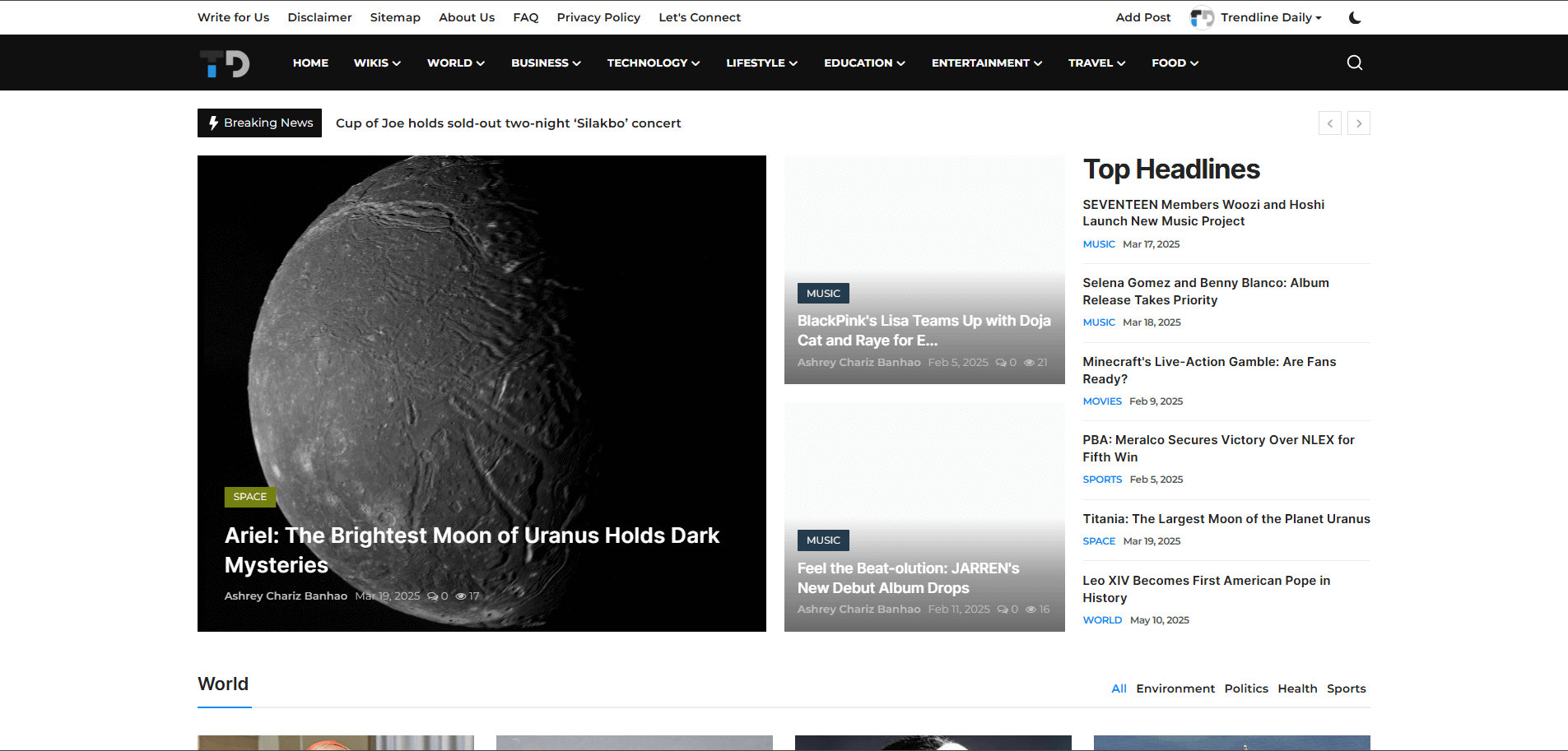The width and height of the screenshot is (1568, 751).
Task: Show the next breaking news headline
Action: 1359,123
